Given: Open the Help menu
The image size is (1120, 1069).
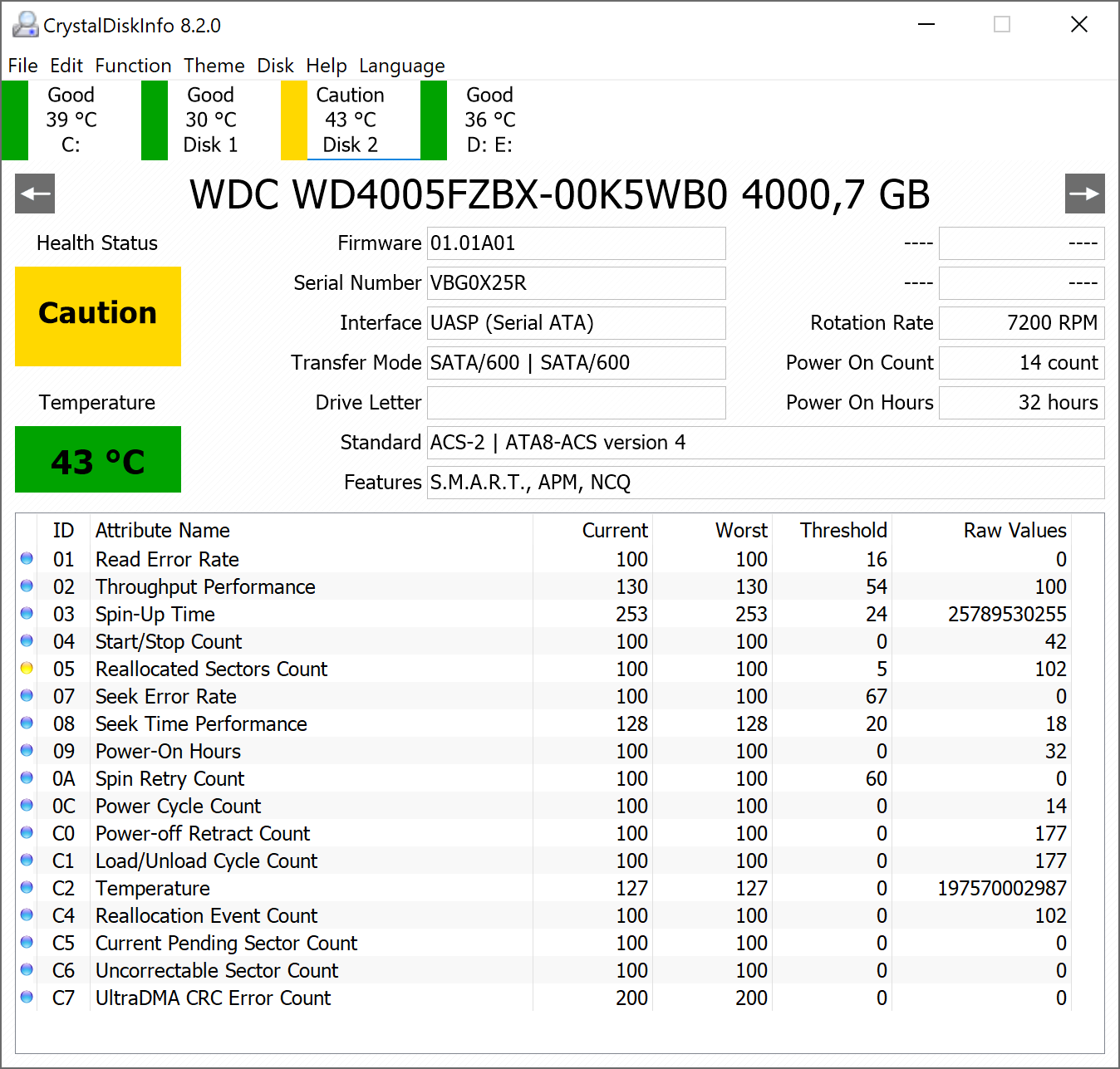Looking at the screenshot, I should [327, 66].
